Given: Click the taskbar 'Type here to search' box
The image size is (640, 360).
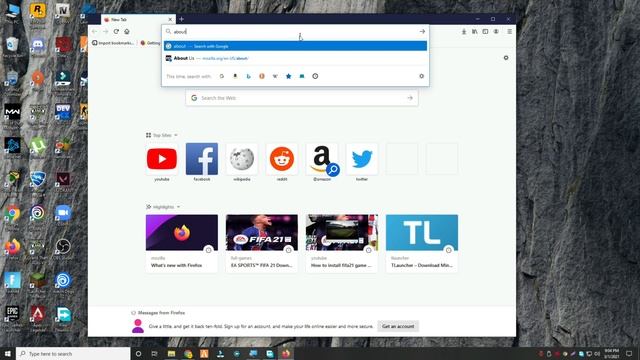Looking at the screenshot, I should point(73,353).
